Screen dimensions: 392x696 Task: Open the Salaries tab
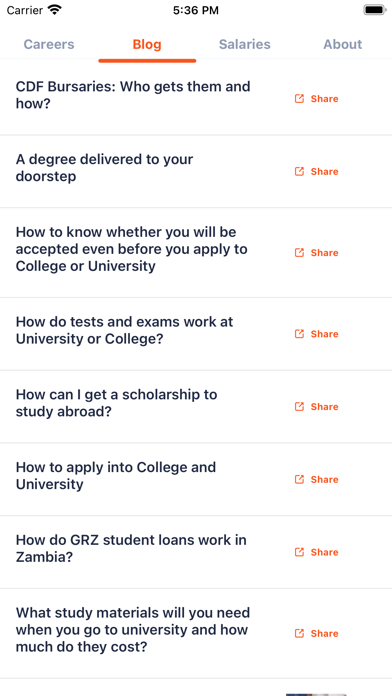245,44
